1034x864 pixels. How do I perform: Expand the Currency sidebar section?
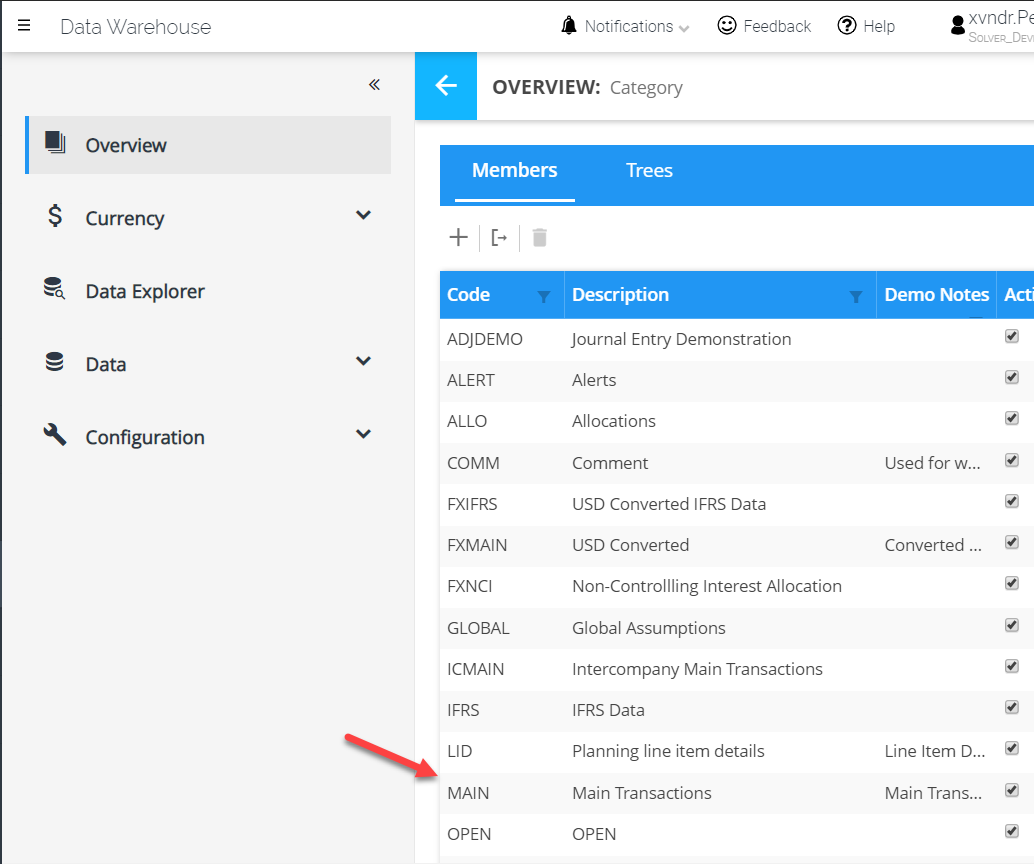point(364,216)
